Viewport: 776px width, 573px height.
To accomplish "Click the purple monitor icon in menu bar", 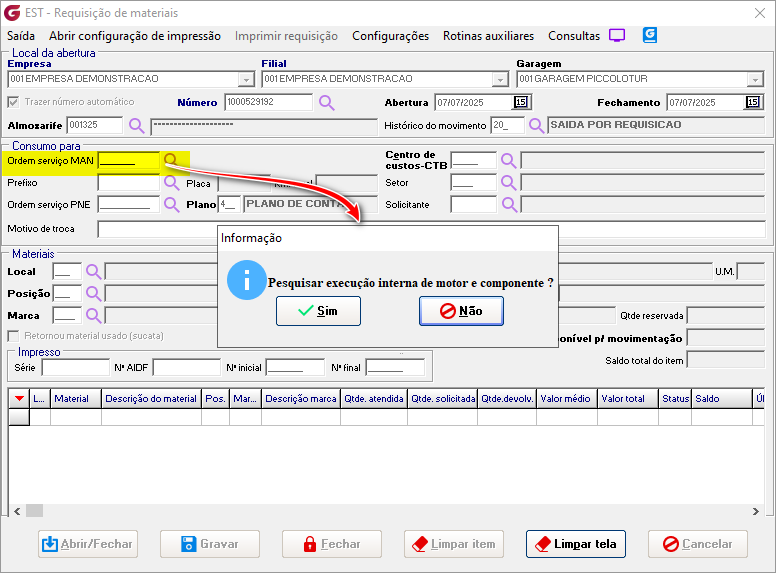I will coord(617,36).
